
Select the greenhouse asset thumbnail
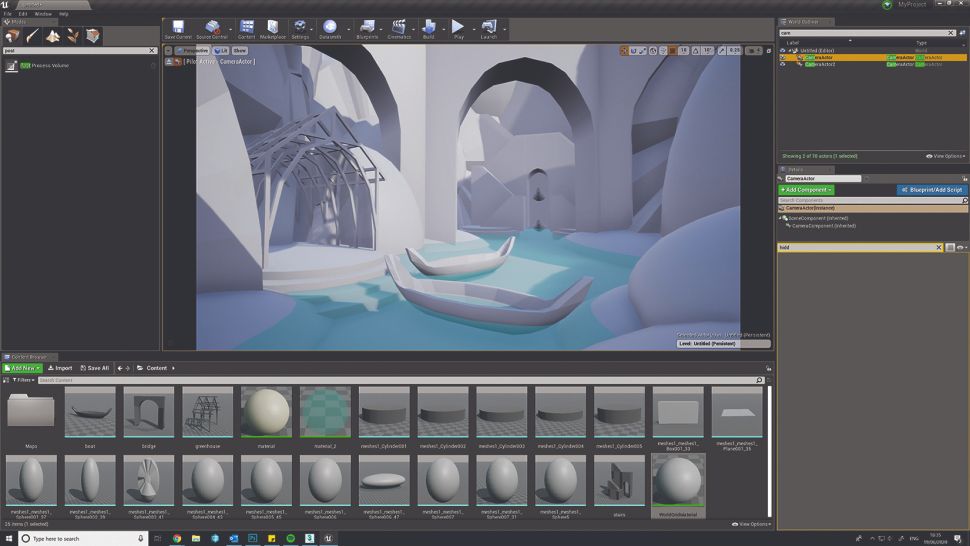207,412
